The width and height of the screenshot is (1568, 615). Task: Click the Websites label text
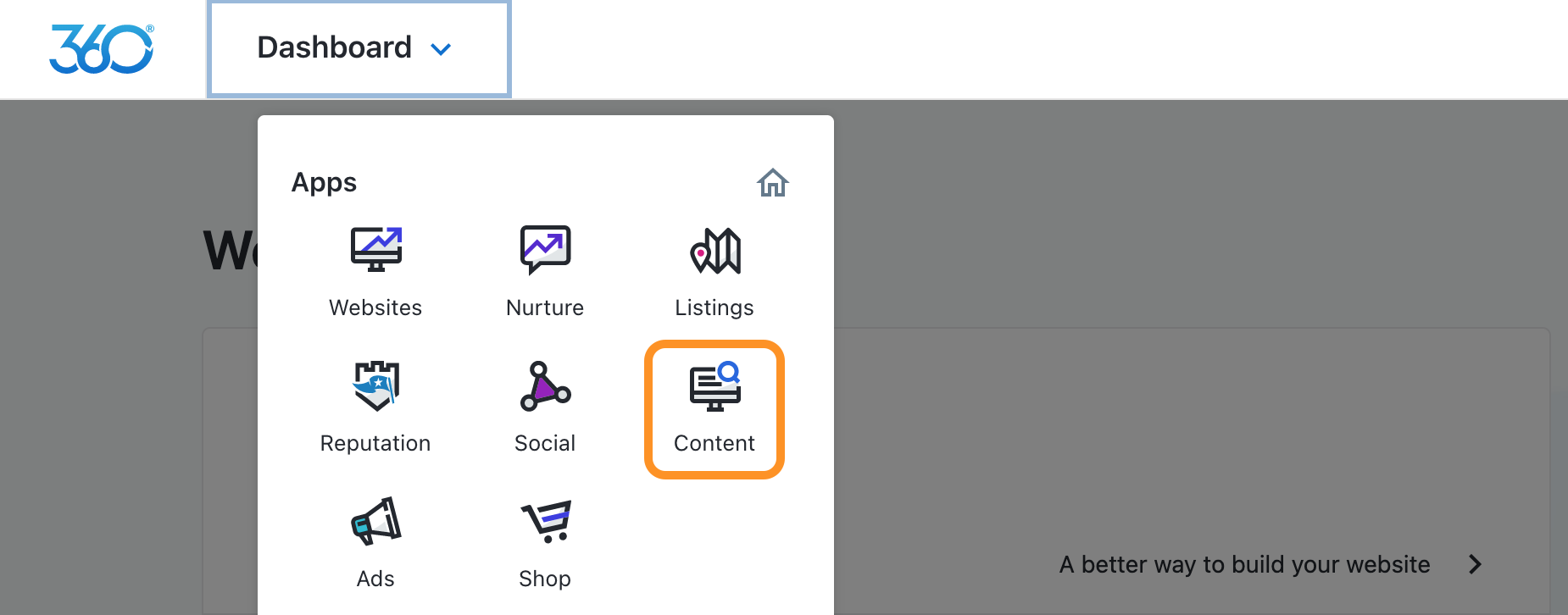coord(375,307)
